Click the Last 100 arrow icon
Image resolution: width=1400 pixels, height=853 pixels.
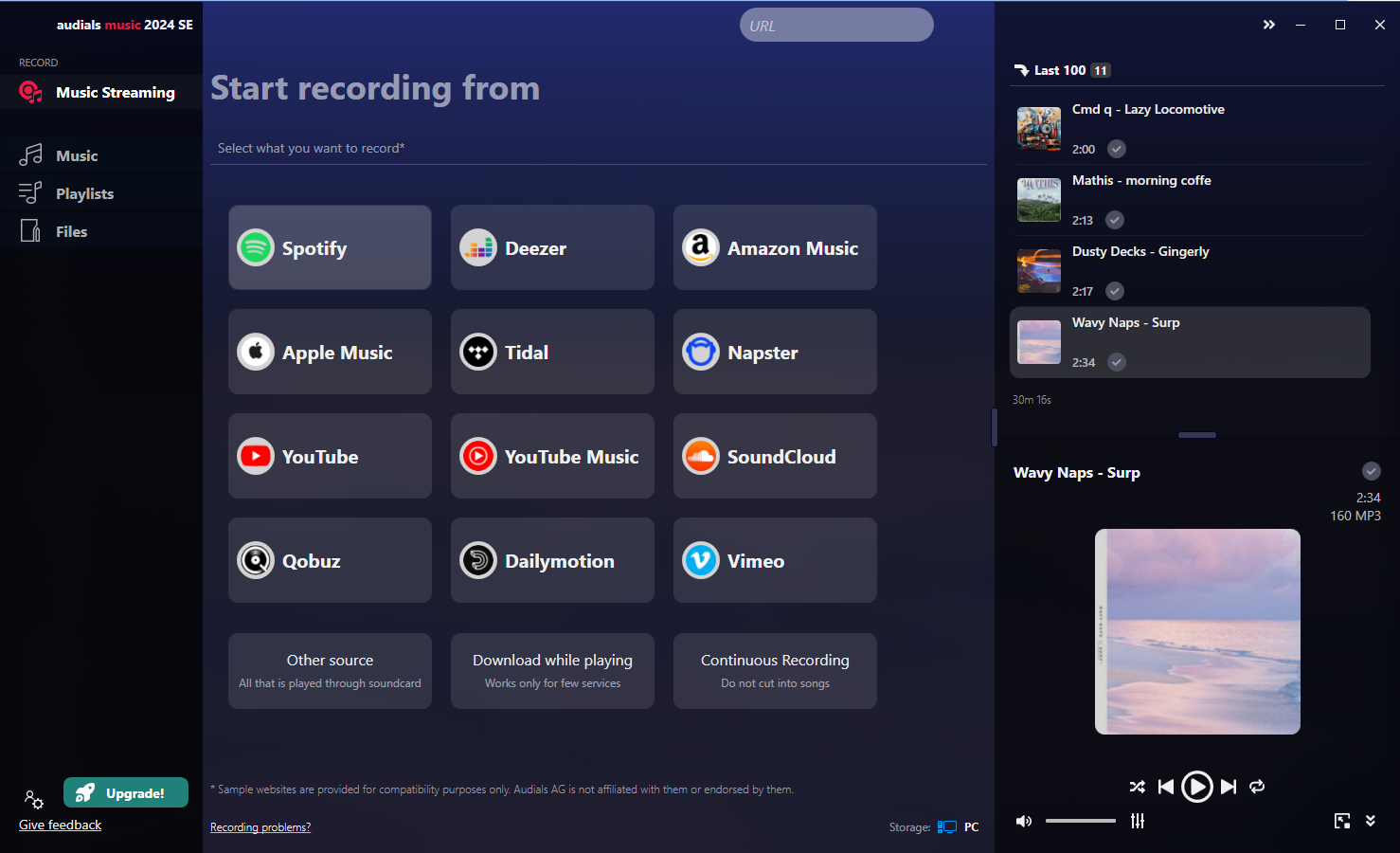pyautogui.click(x=1021, y=70)
